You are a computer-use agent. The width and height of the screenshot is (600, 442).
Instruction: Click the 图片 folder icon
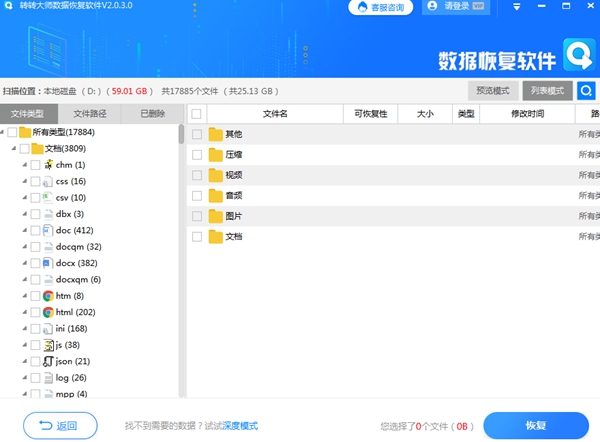pos(216,216)
